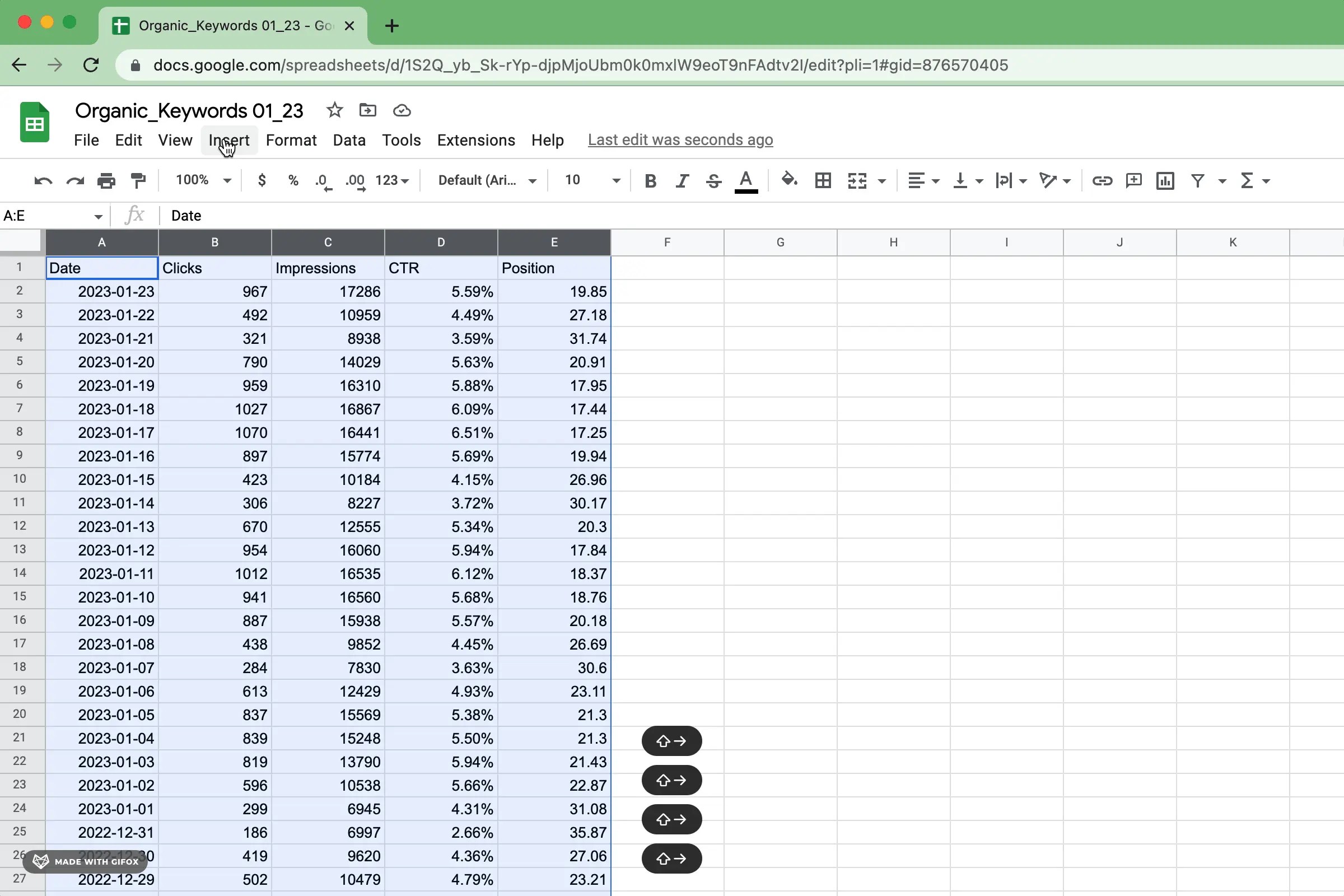Screen dimensions: 1344x896
Task: Open the Insert menu
Action: (x=229, y=140)
